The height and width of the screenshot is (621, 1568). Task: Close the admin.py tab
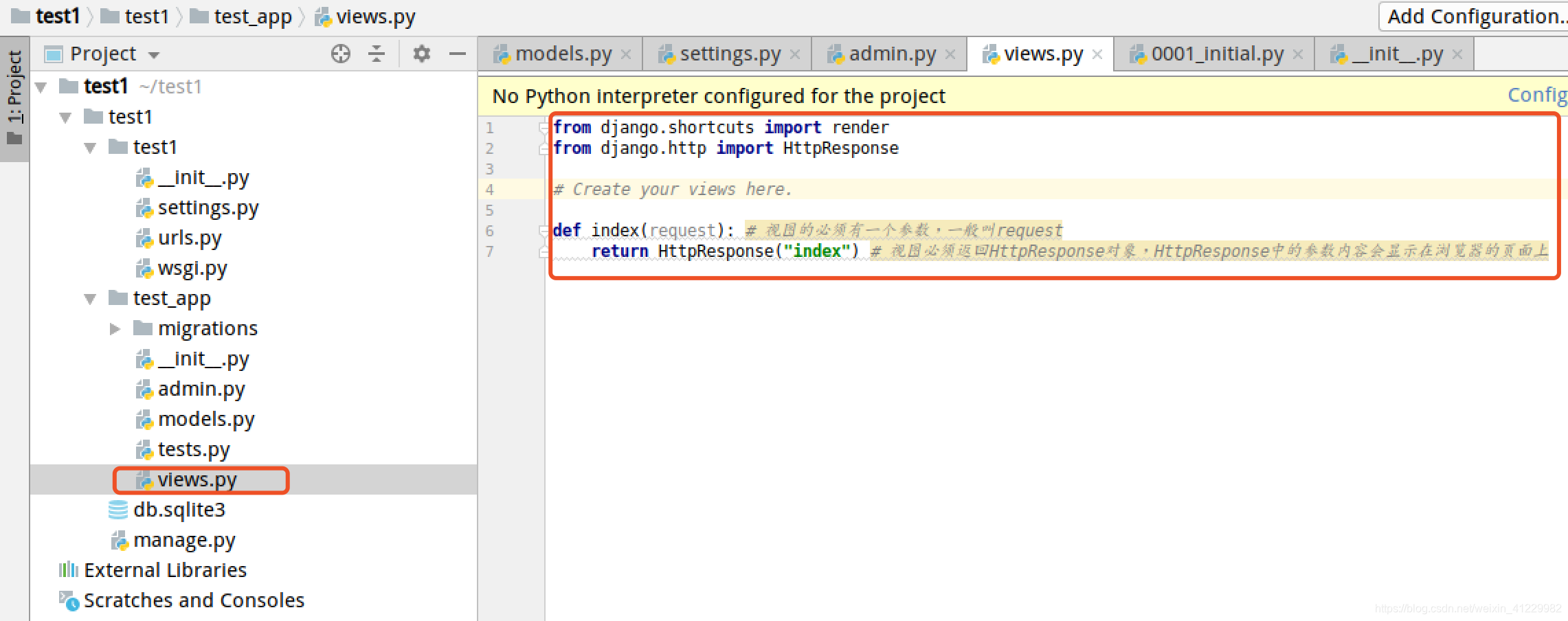pyautogui.click(x=950, y=54)
